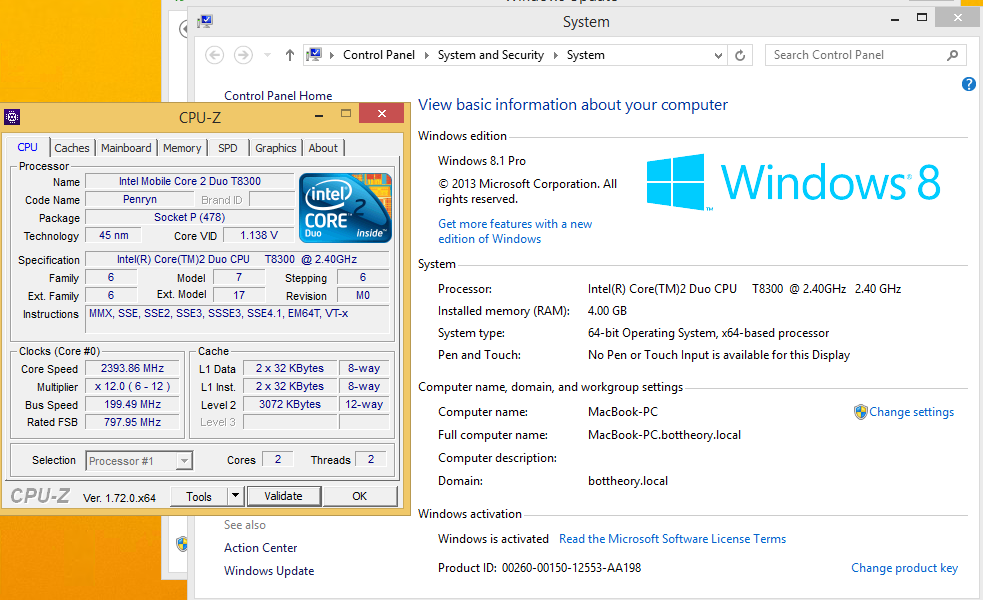Click the Validate button

tap(283, 496)
